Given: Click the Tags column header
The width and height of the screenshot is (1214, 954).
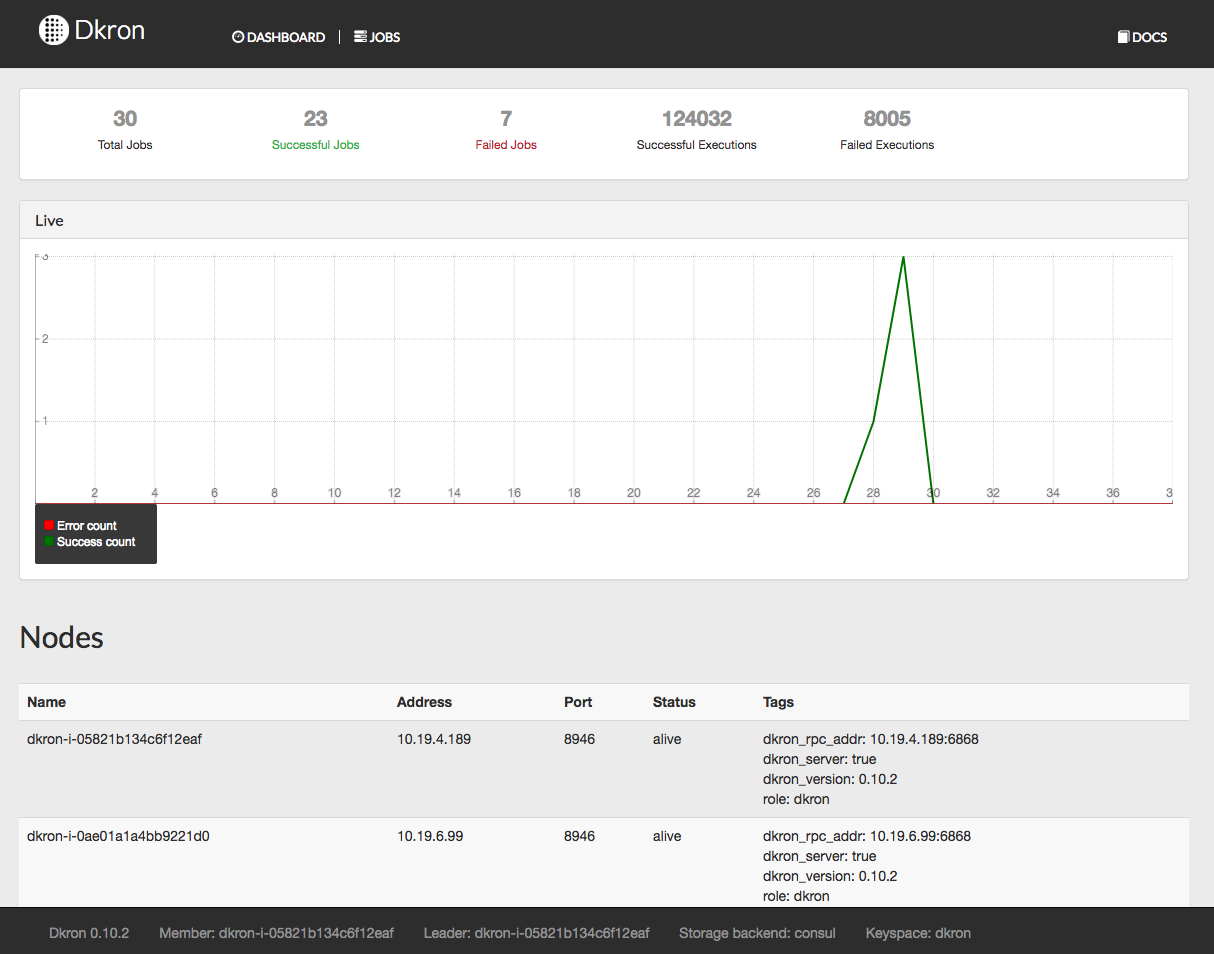Looking at the screenshot, I should tap(778, 702).
